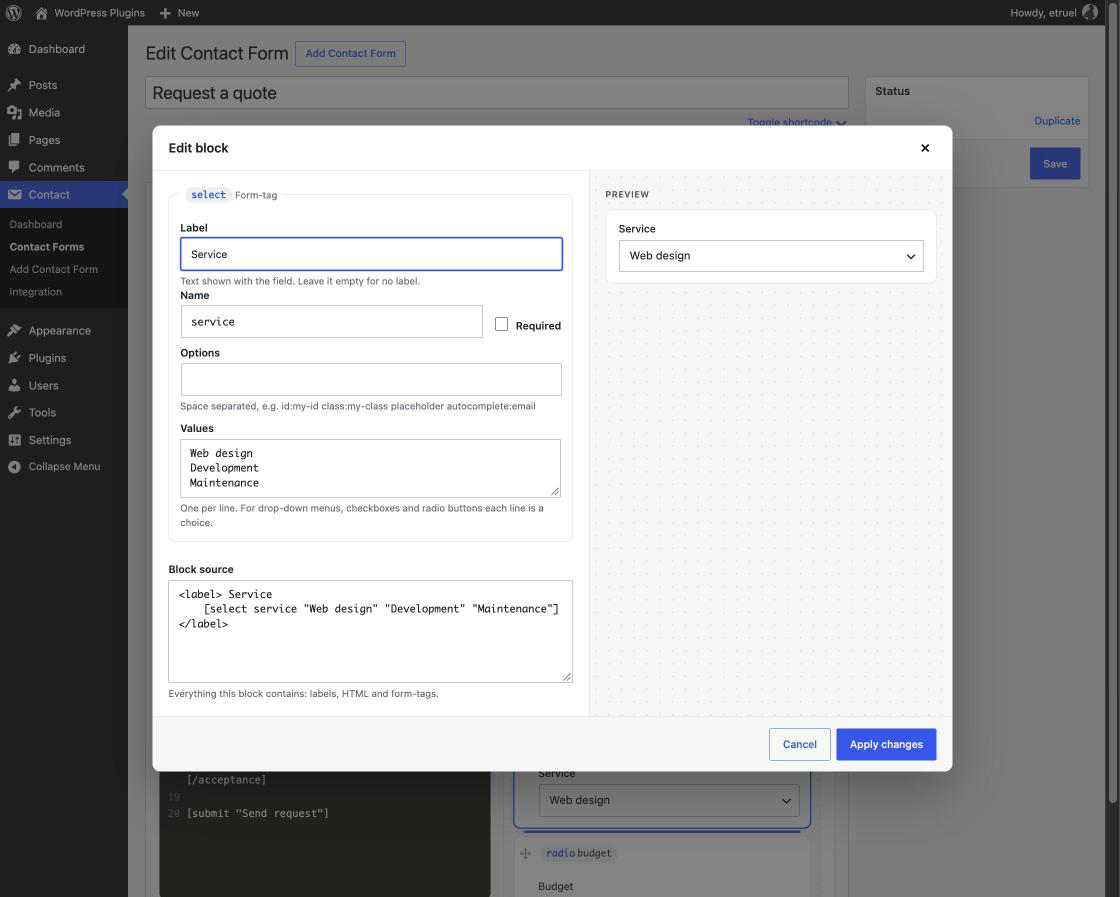This screenshot has height=897, width=1120.
Task: Click the Pages icon
Action: pyautogui.click(x=14, y=140)
